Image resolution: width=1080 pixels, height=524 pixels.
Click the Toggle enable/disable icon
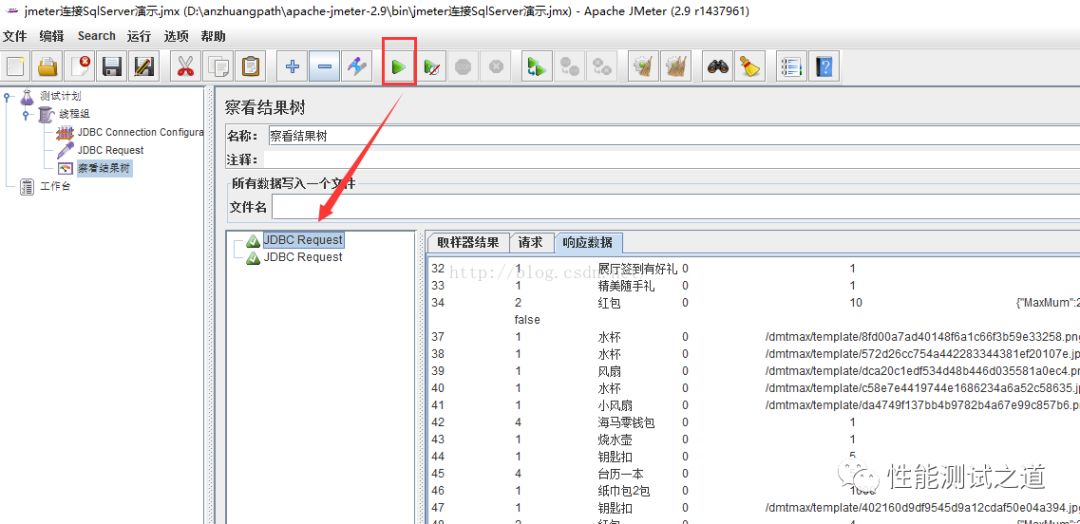(357, 67)
